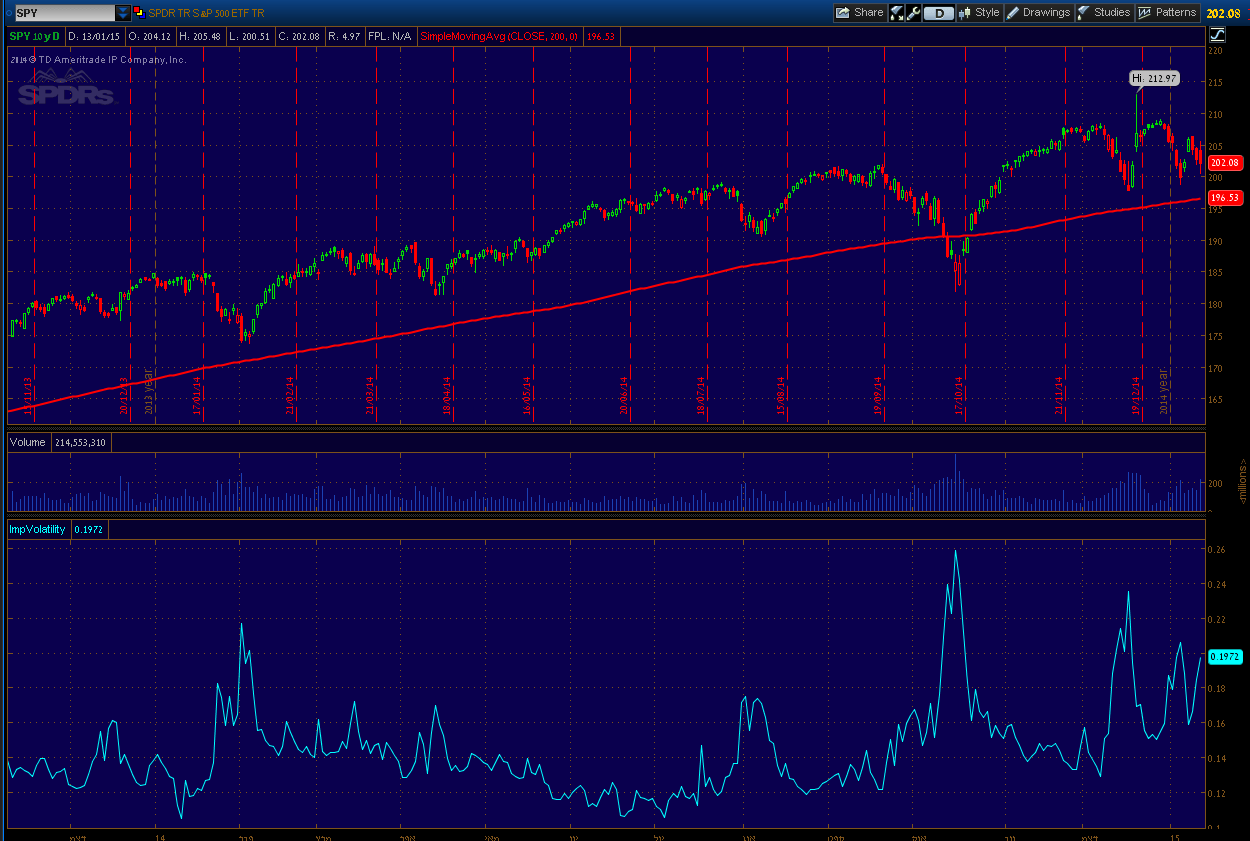
Task: Click the FPL: N/A field
Action: (390, 36)
